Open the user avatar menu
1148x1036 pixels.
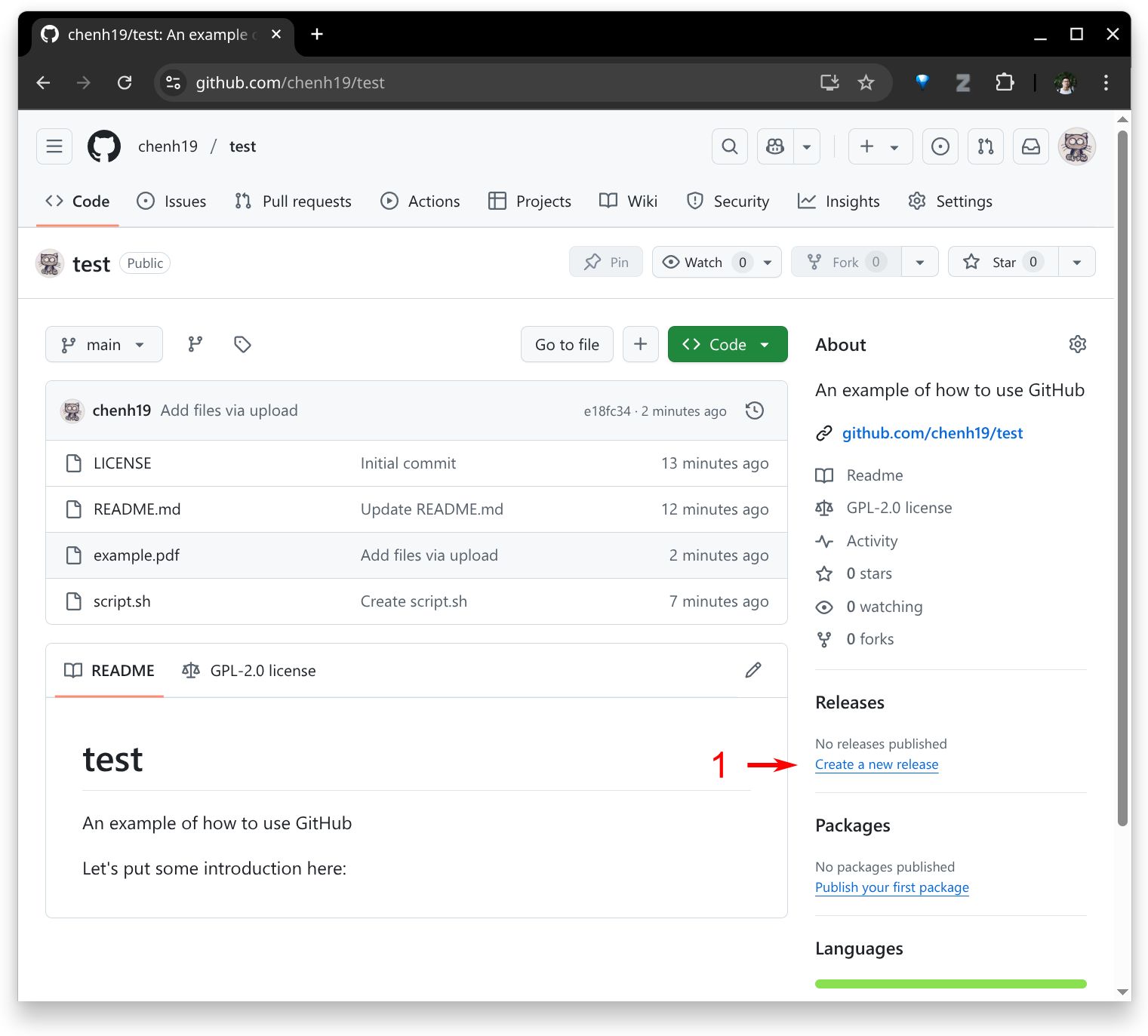[x=1077, y=146]
